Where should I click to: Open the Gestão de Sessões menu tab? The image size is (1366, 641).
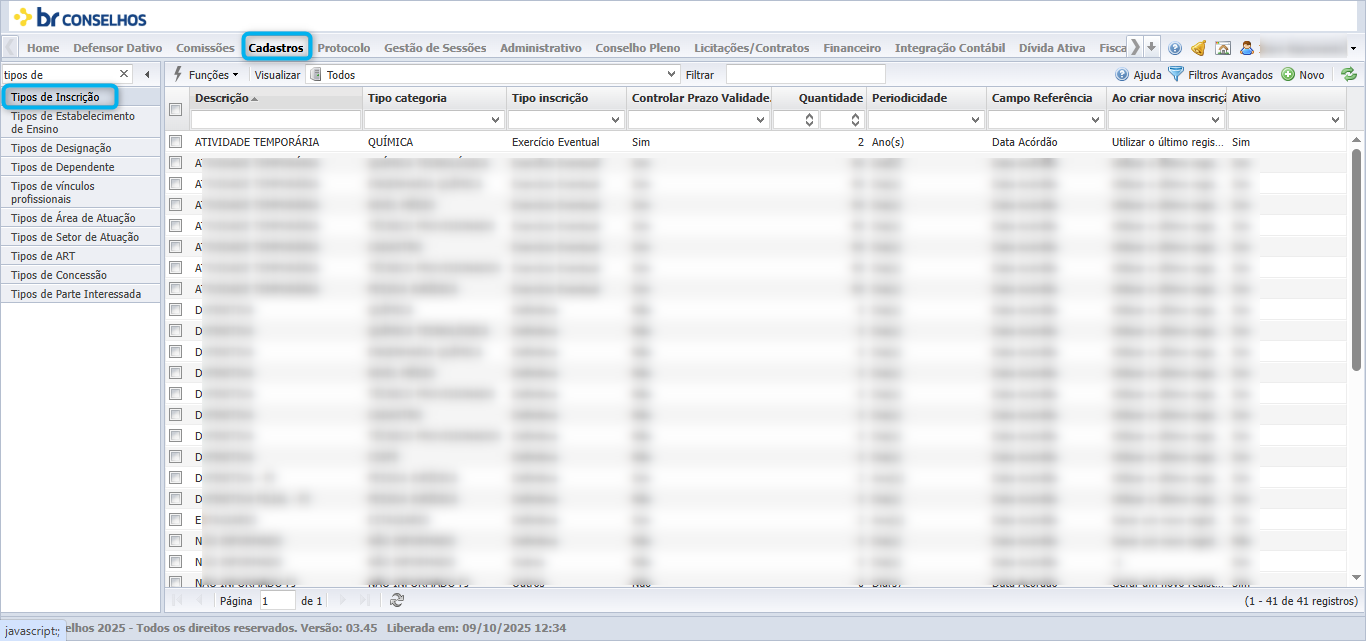435,48
